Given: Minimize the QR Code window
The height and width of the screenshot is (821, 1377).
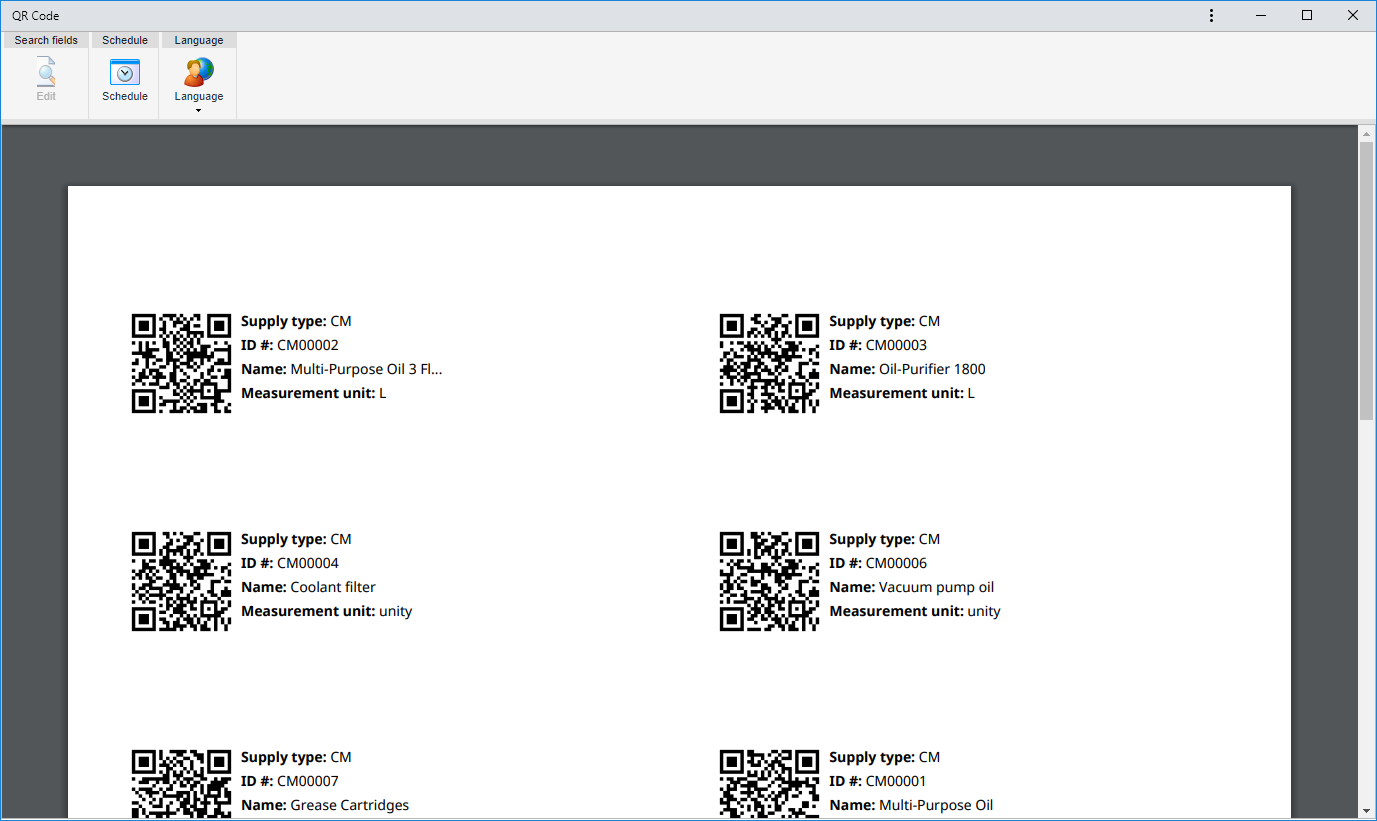Looking at the screenshot, I should pos(1261,15).
